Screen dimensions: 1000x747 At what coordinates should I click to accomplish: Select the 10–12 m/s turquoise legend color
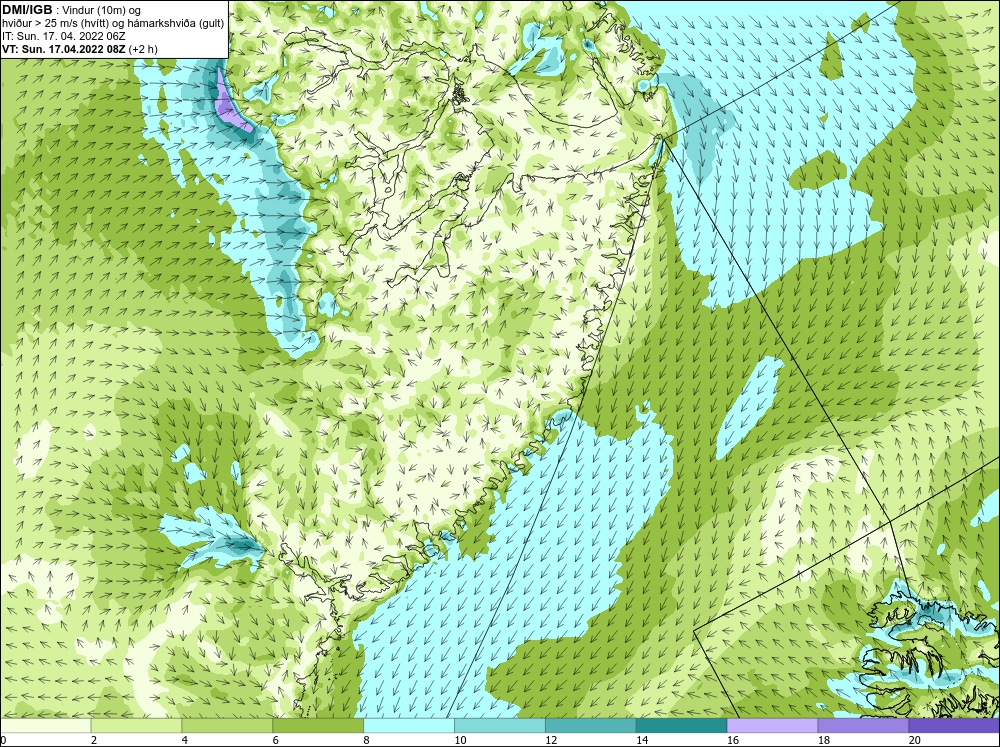[499, 725]
